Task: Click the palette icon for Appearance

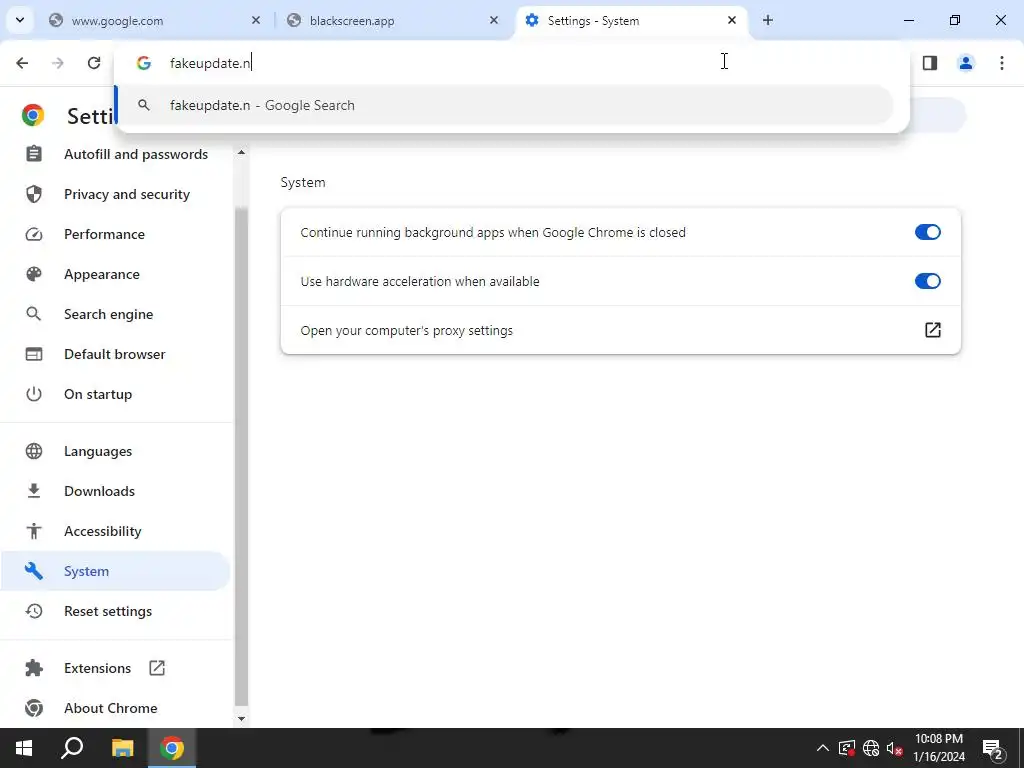Action: pyautogui.click(x=34, y=274)
